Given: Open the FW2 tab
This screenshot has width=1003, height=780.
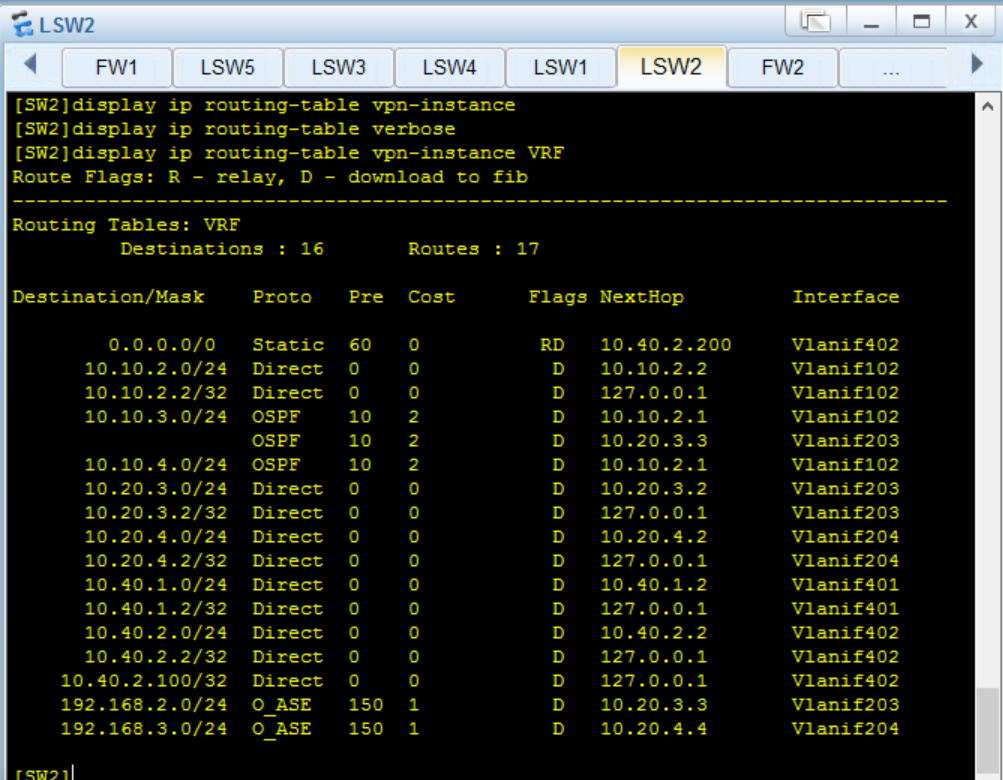Looking at the screenshot, I should [782, 67].
